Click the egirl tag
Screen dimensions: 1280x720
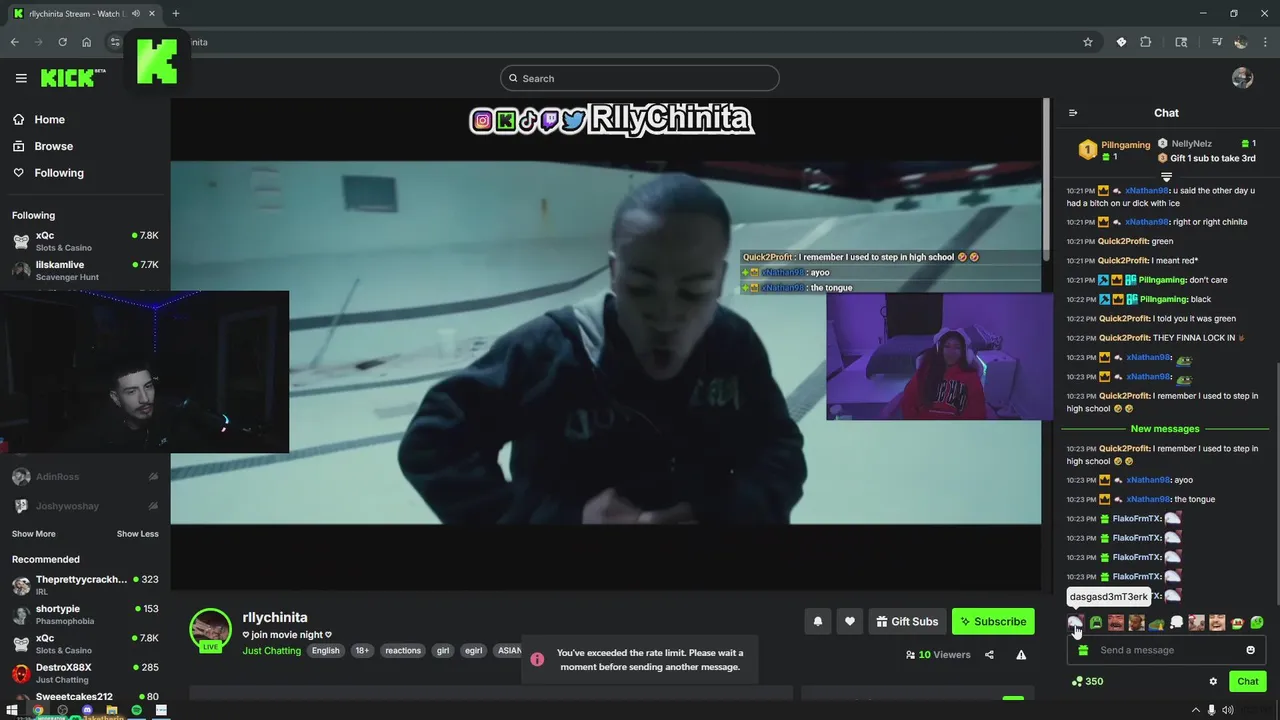coord(473,650)
